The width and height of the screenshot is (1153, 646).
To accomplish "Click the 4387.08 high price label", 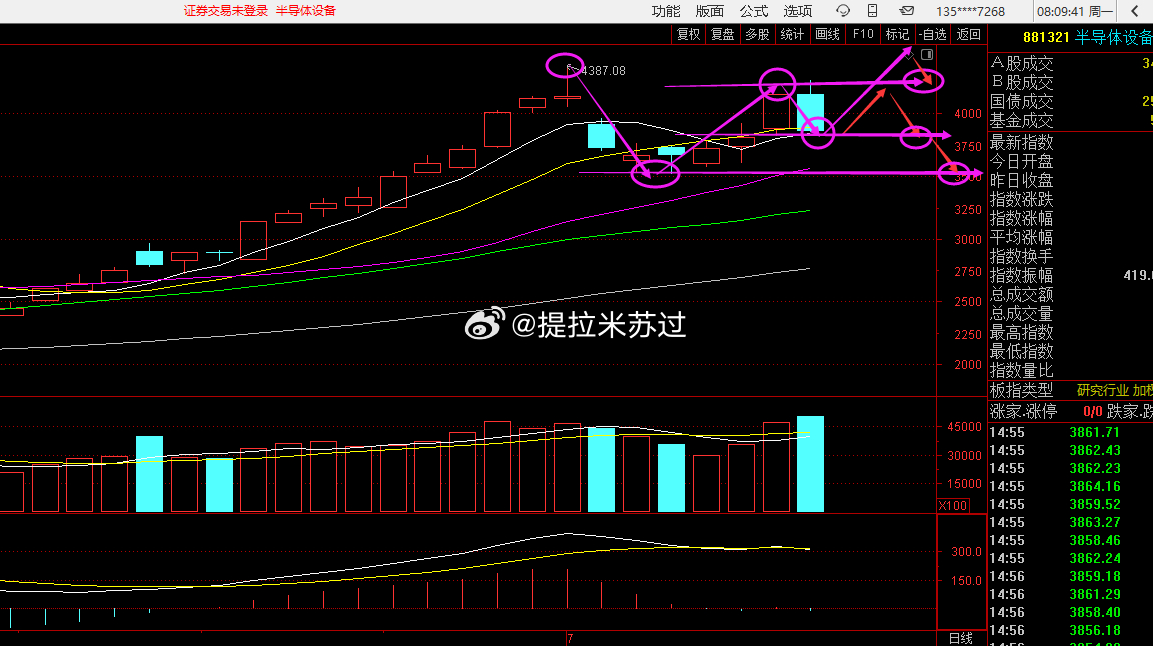I will click(603, 71).
